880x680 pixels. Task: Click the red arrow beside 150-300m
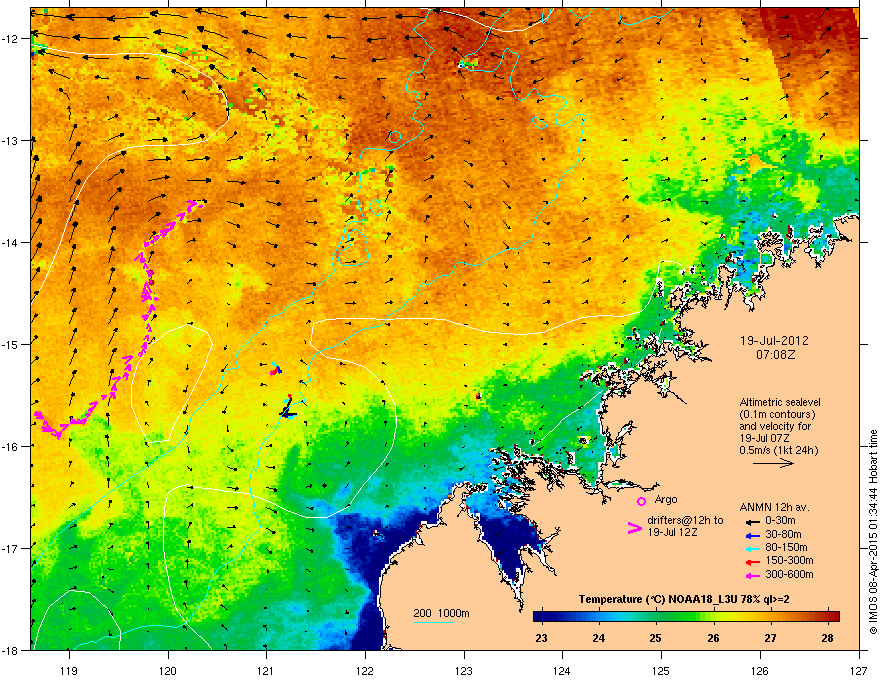pyautogui.click(x=752, y=561)
